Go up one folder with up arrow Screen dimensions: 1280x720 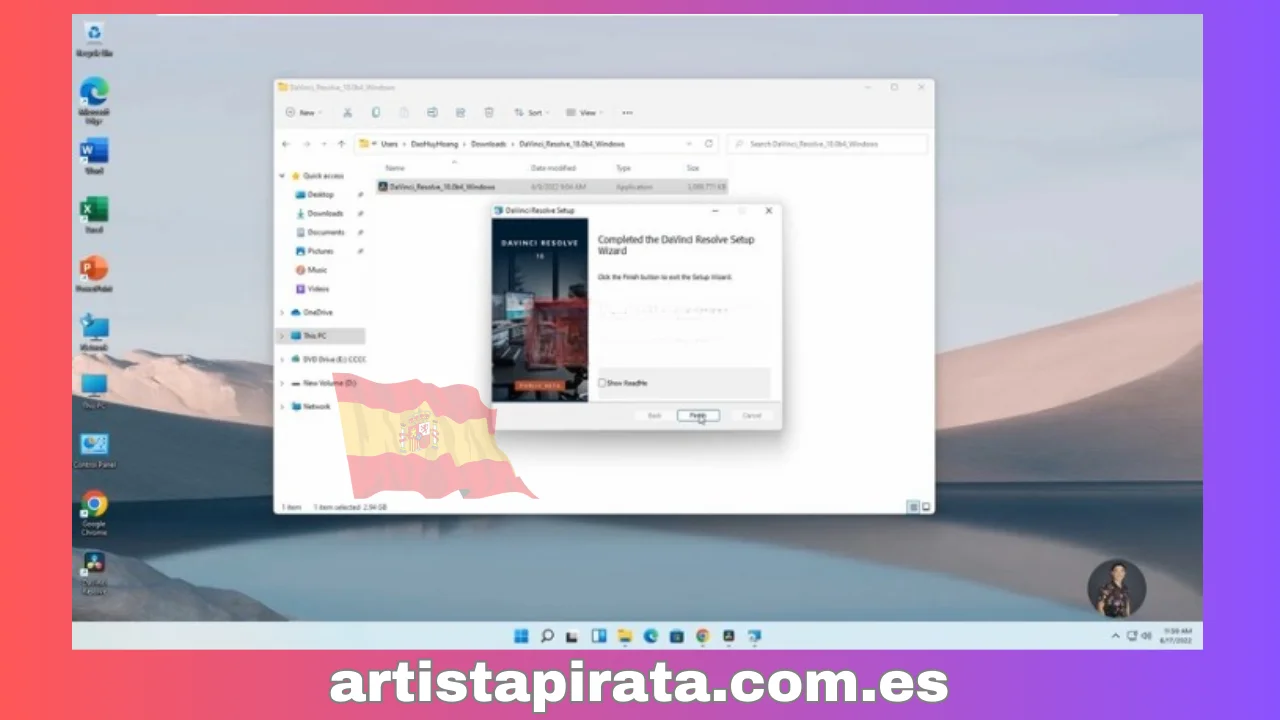tap(341, 144)
